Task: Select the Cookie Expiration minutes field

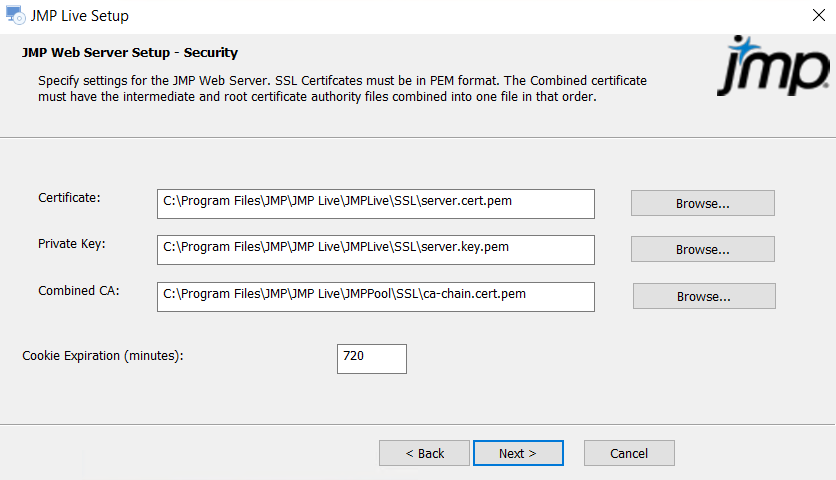Action: tap(372, 359)
